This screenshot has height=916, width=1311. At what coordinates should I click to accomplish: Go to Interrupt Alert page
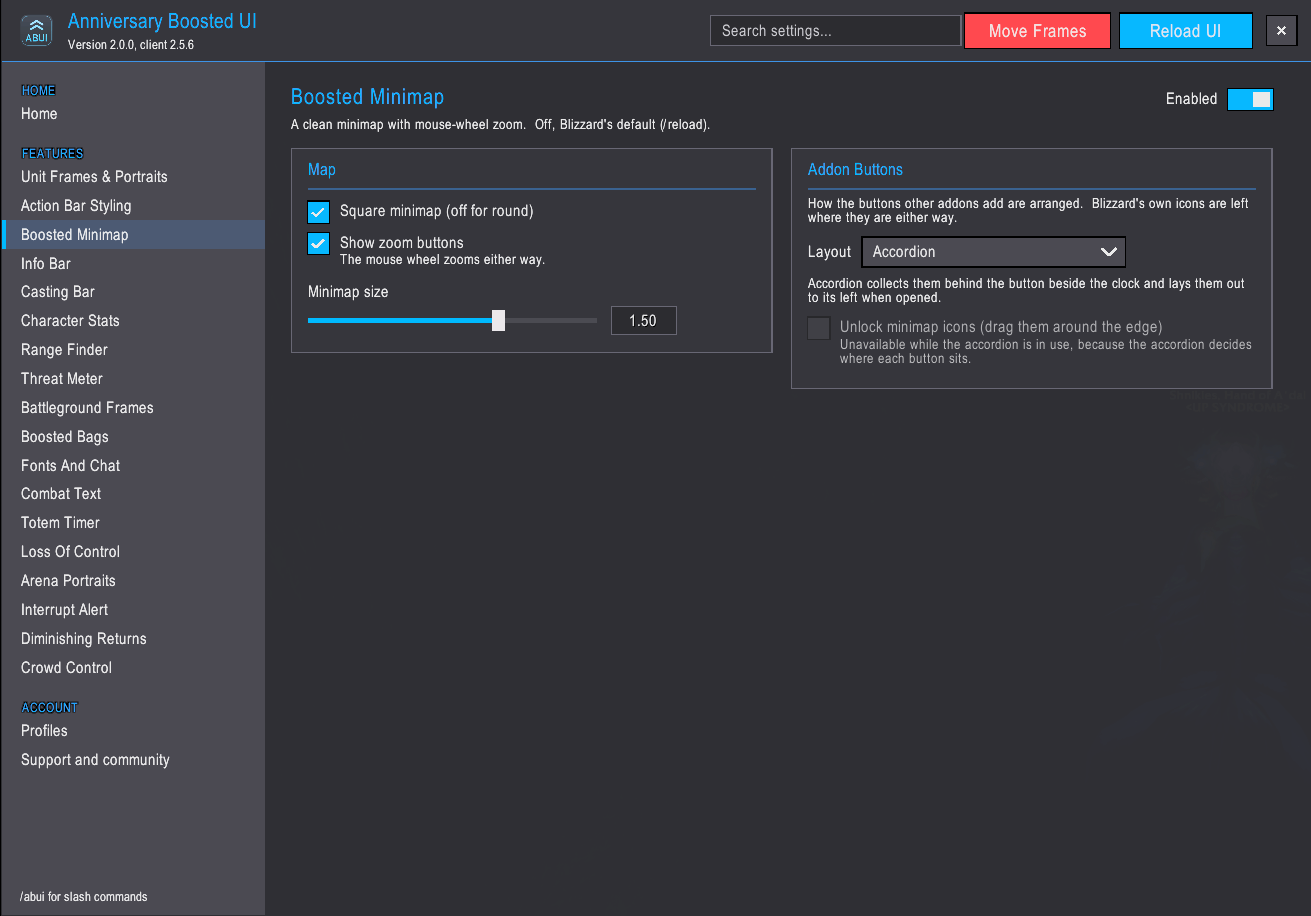[x=133, y=610]
